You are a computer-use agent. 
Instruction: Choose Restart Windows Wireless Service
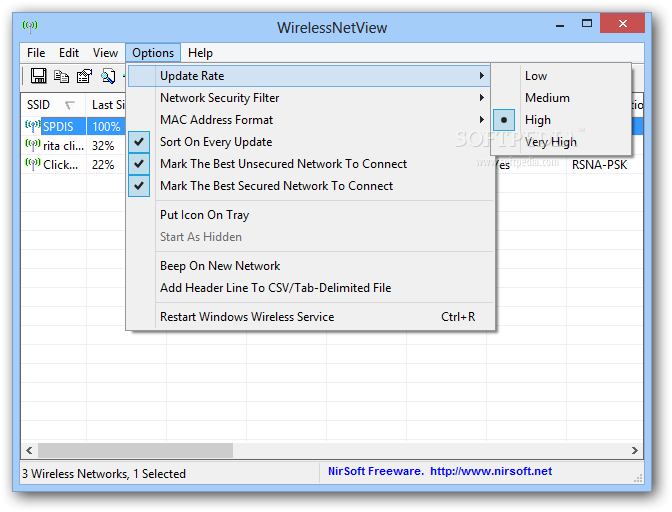[311, 317]
